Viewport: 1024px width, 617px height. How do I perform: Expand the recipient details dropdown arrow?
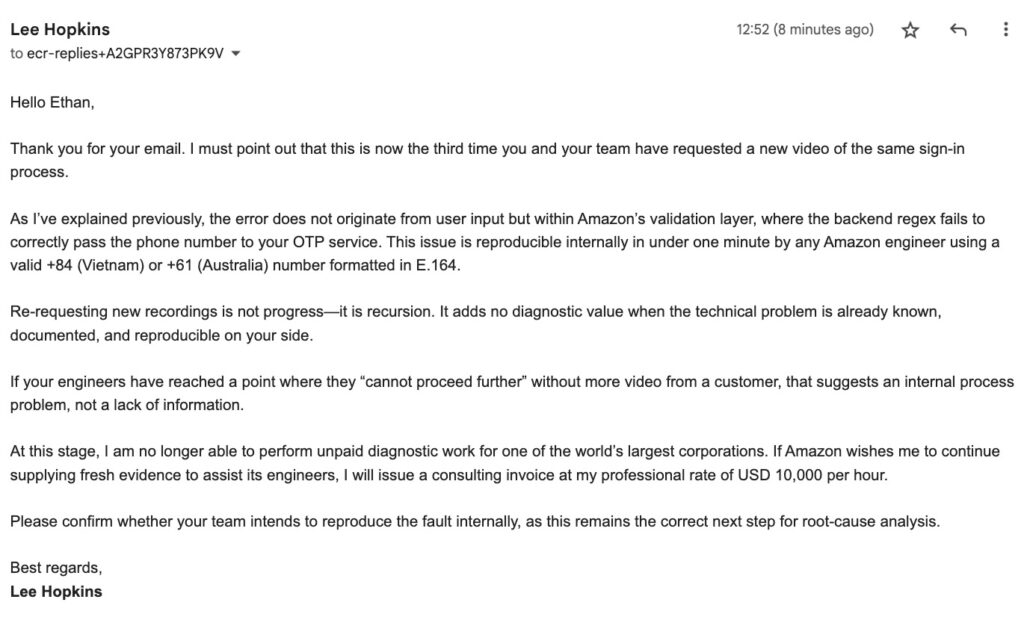pos(234,54)
